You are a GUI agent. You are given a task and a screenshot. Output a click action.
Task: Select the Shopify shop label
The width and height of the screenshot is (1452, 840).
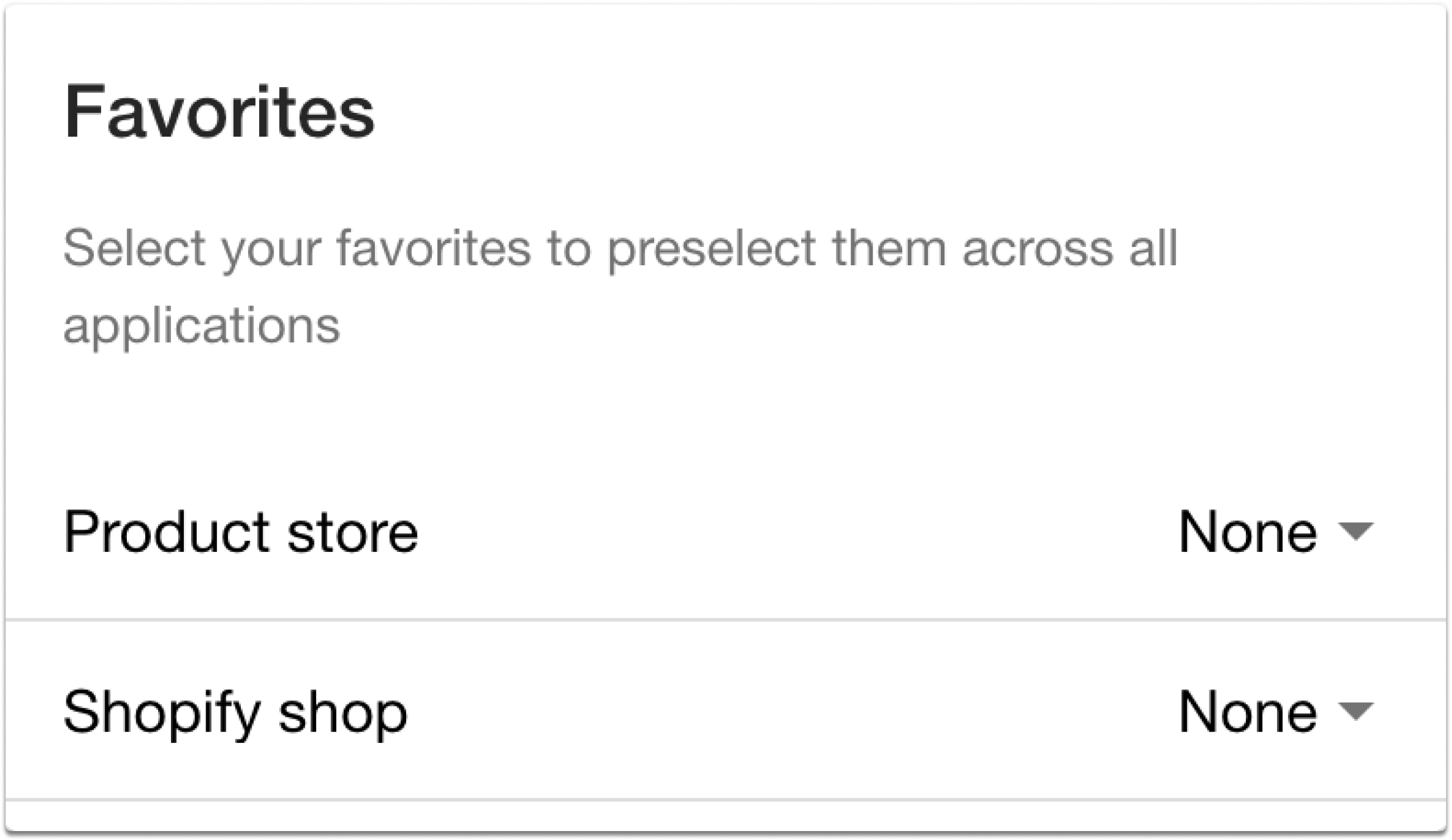235,713
